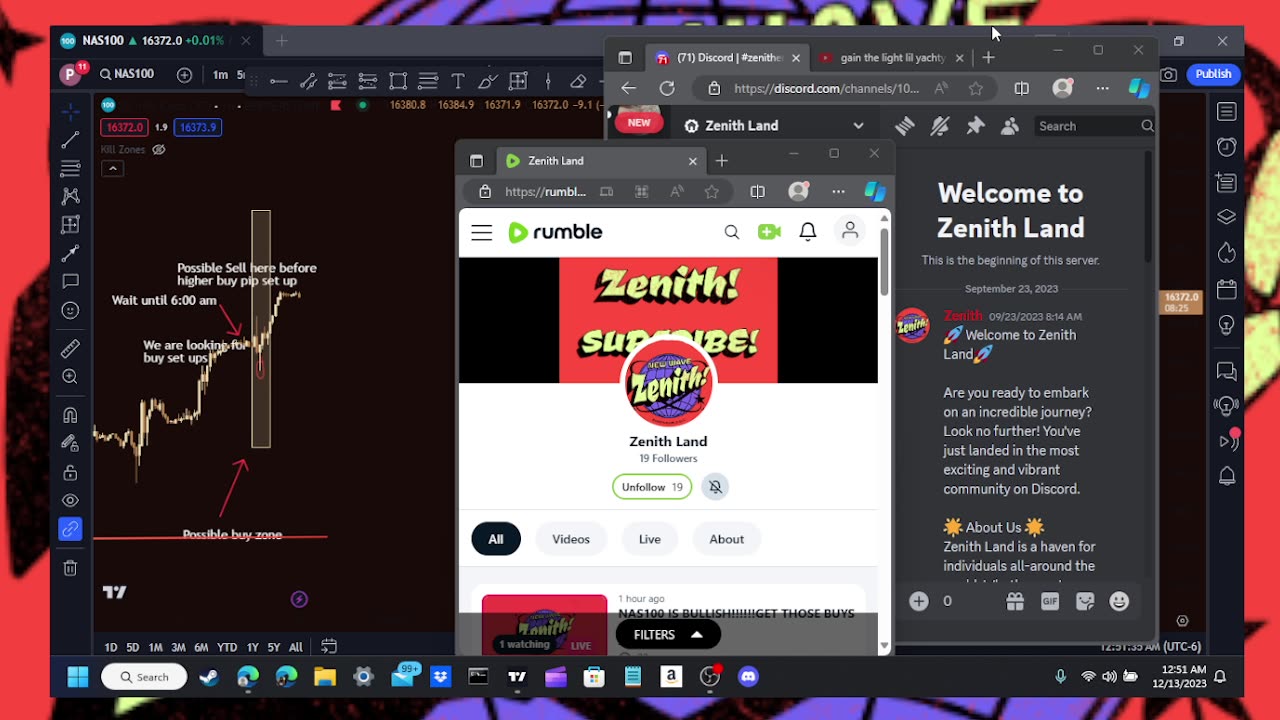Open Discord pinned messages

(x=975, y=126)
